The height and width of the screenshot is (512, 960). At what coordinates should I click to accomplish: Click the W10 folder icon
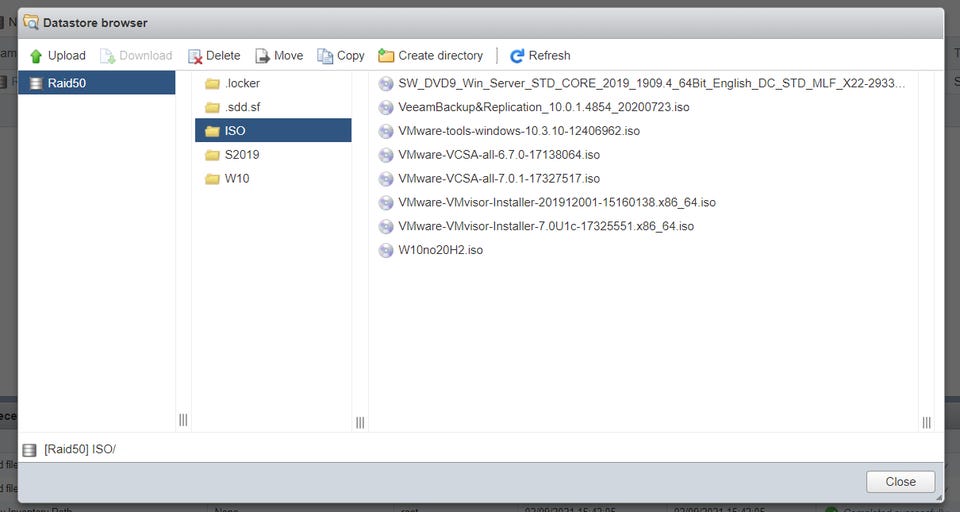[x=212, y=179]
